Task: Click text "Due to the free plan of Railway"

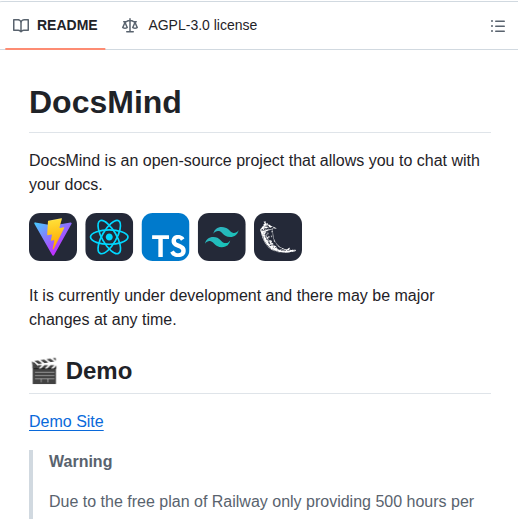Action: pyautogui.click(x=159, y=502)
